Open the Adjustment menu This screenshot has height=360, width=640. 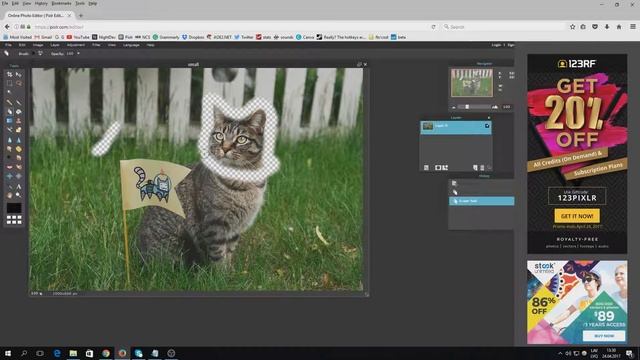[76, 45]
